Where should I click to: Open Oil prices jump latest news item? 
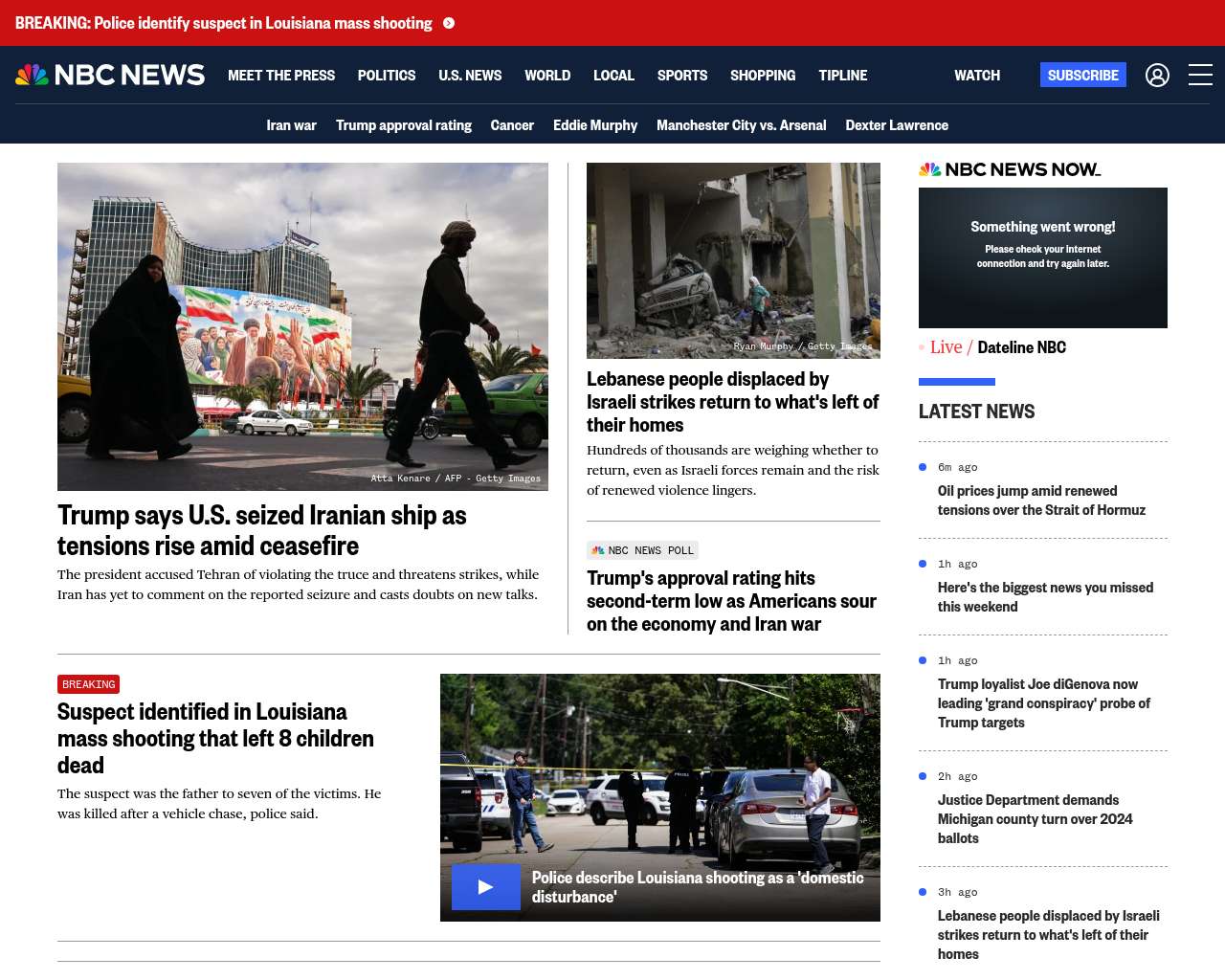(x=1041, y=501)
